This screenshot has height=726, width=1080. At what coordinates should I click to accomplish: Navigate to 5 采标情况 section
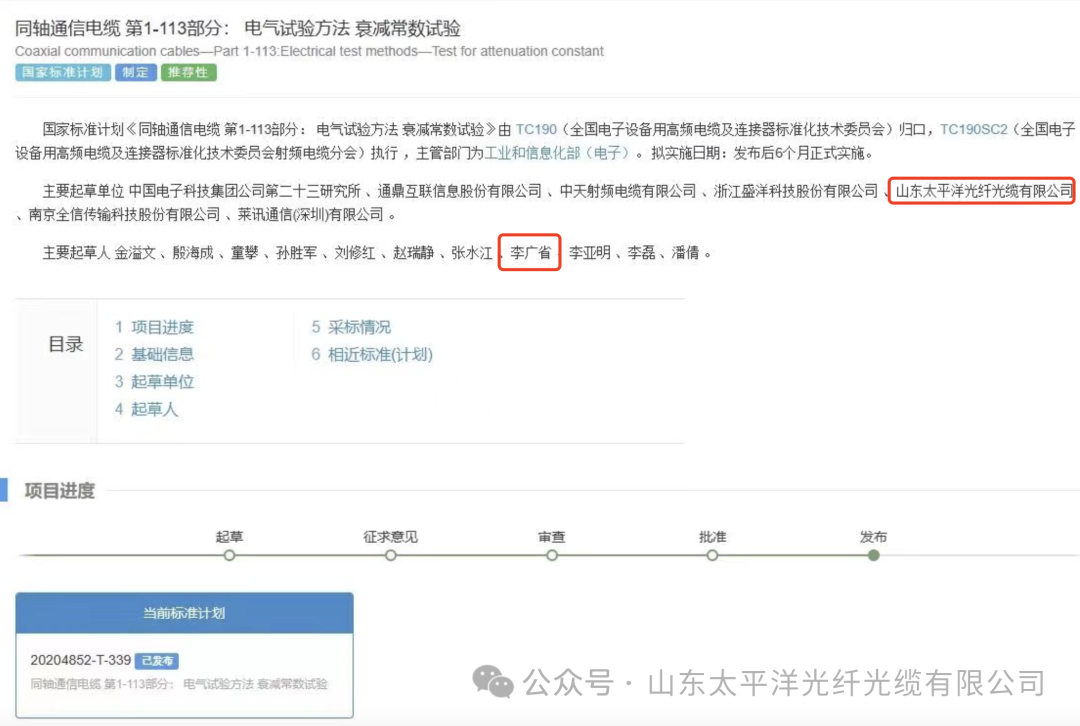pos(351,327)
